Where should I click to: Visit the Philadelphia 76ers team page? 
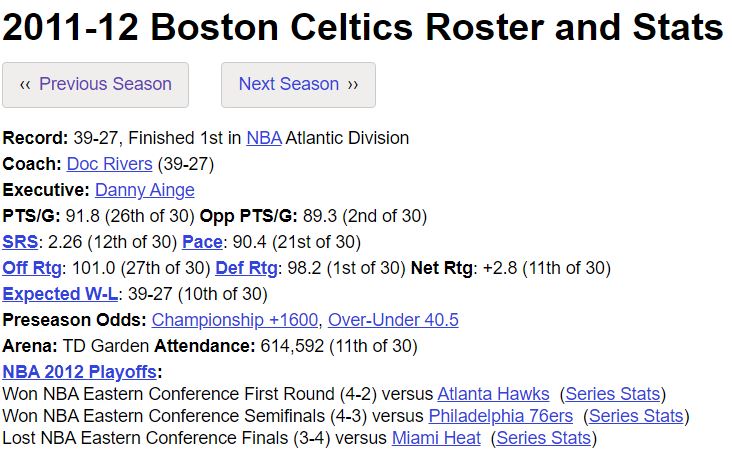pos(501,416)
